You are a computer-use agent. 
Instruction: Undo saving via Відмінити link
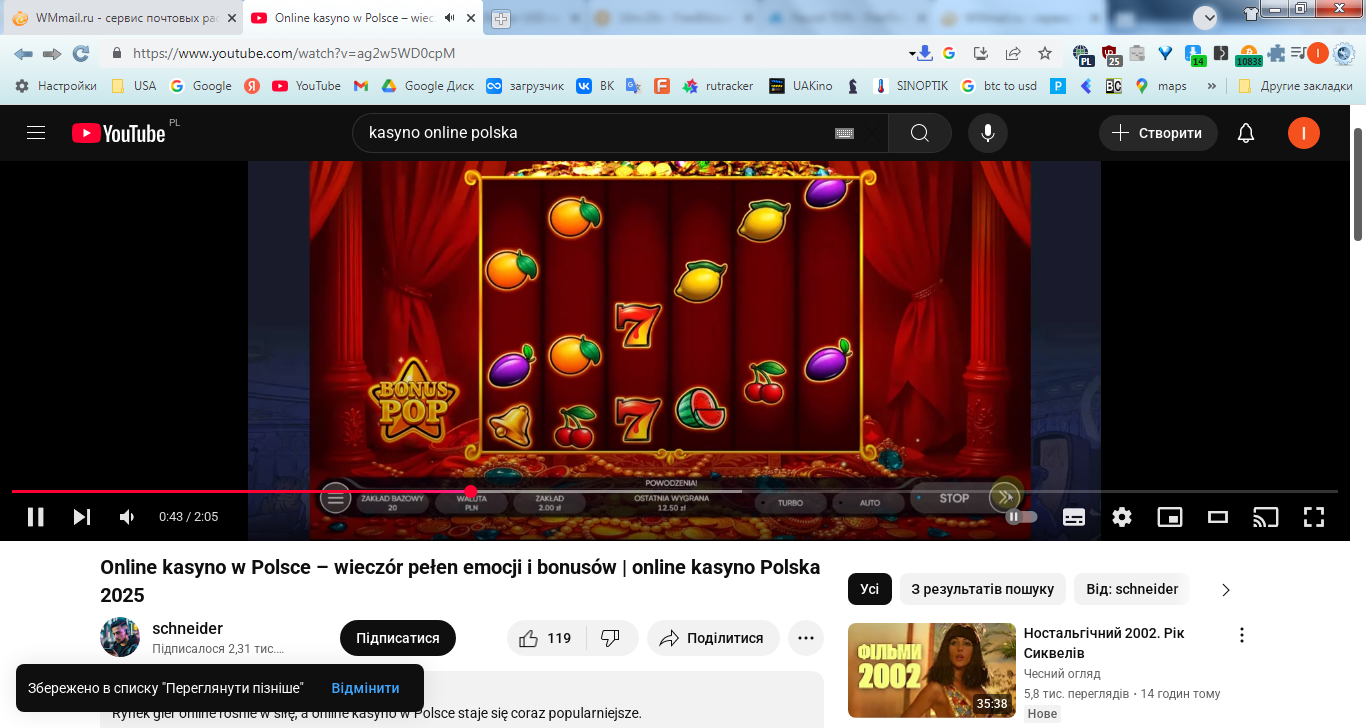[365, 688]
